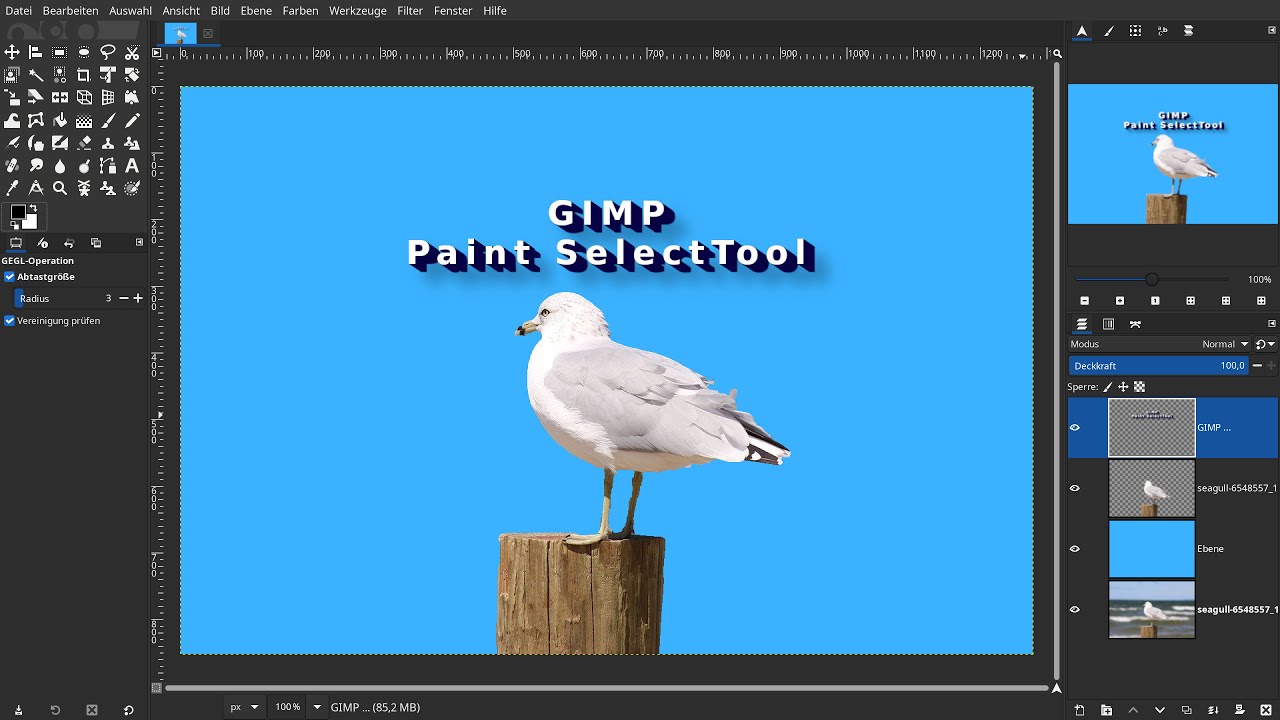This screenshot has width=1280, height=720.
Task: Create a new layer button
Action: point(1080,710)
